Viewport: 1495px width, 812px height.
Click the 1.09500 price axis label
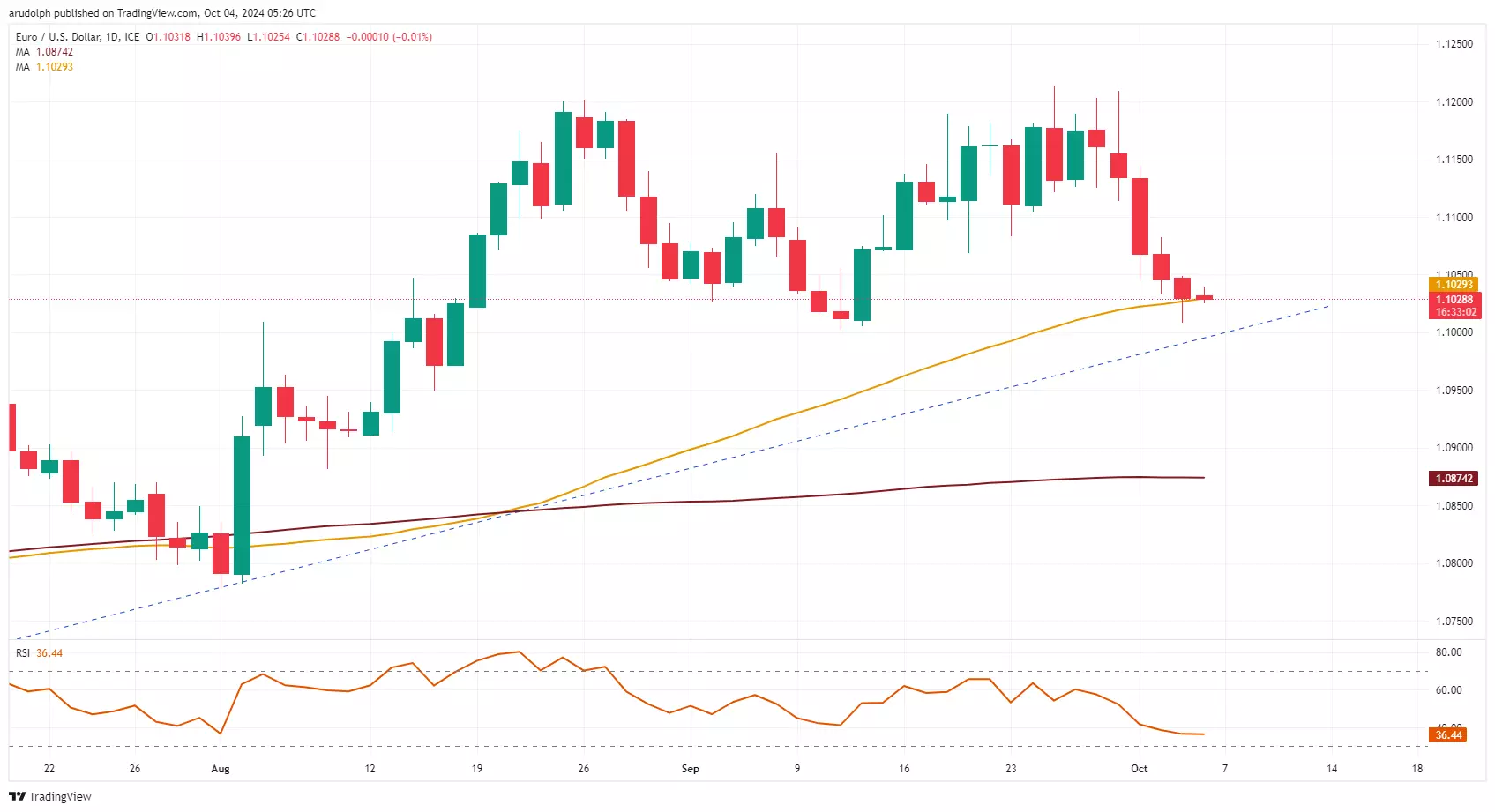(1454, 391)
